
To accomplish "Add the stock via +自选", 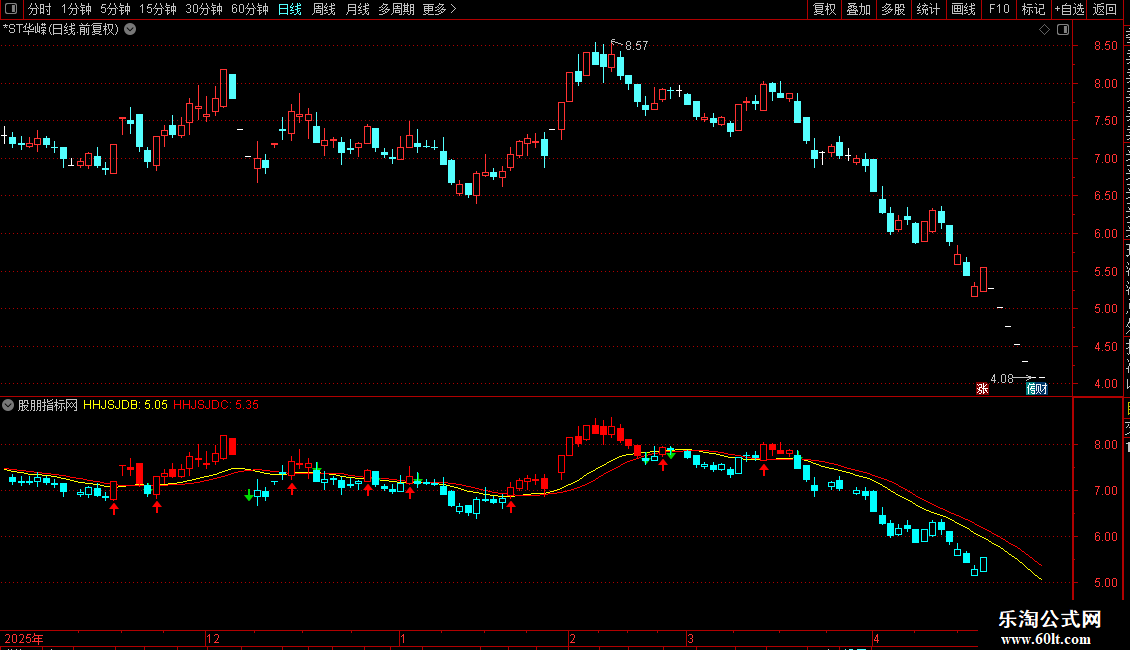I will point(1069,9).
